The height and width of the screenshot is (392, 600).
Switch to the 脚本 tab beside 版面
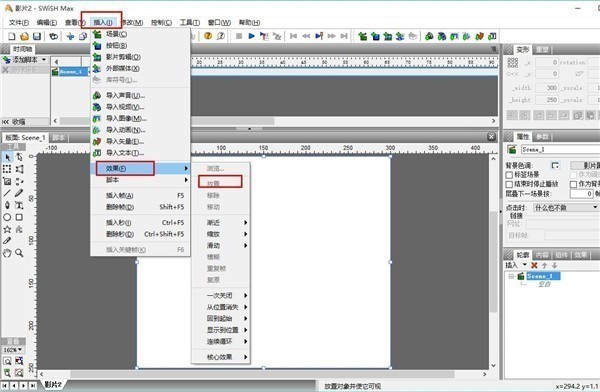tap(59, 137)
